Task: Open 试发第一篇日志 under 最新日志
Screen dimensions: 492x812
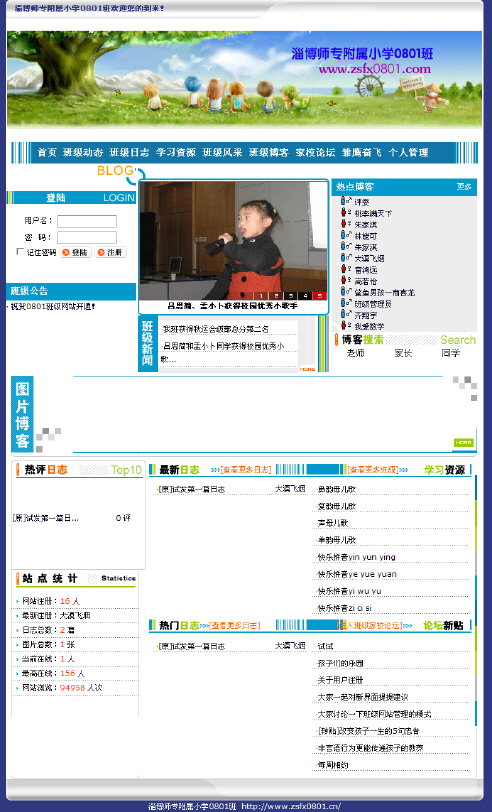Action: pyautogui.click(x=192, y=489)
